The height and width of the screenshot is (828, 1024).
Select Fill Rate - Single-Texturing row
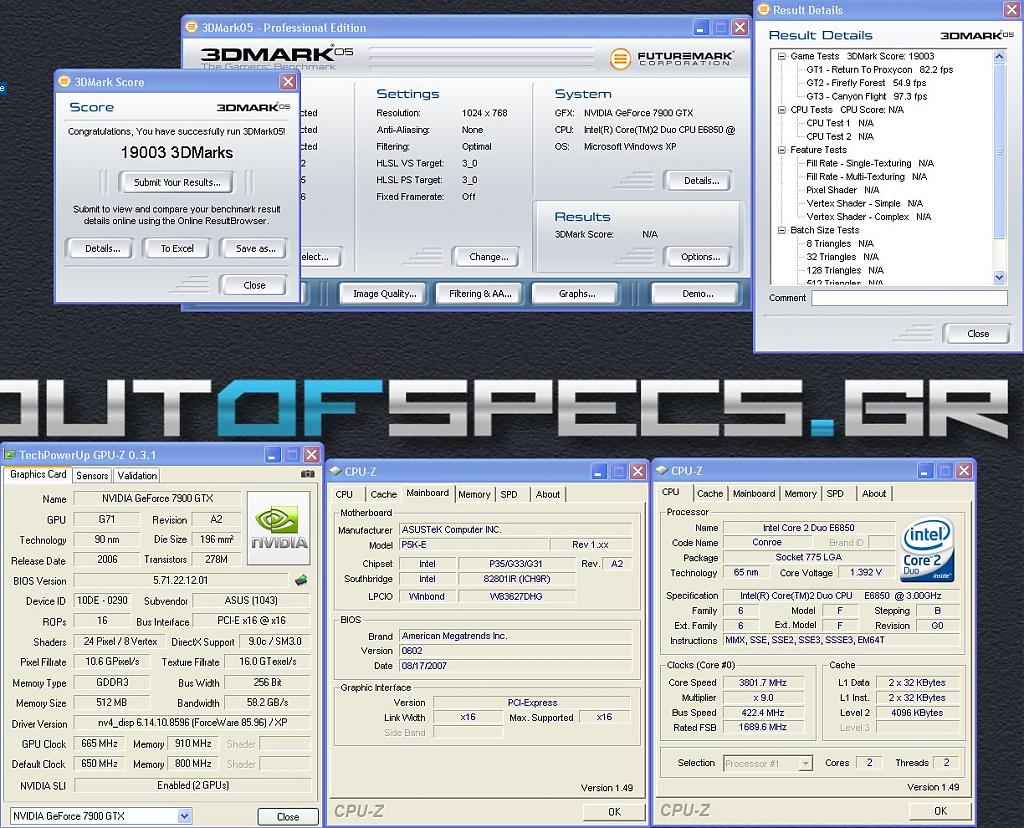tap(870, 163)
